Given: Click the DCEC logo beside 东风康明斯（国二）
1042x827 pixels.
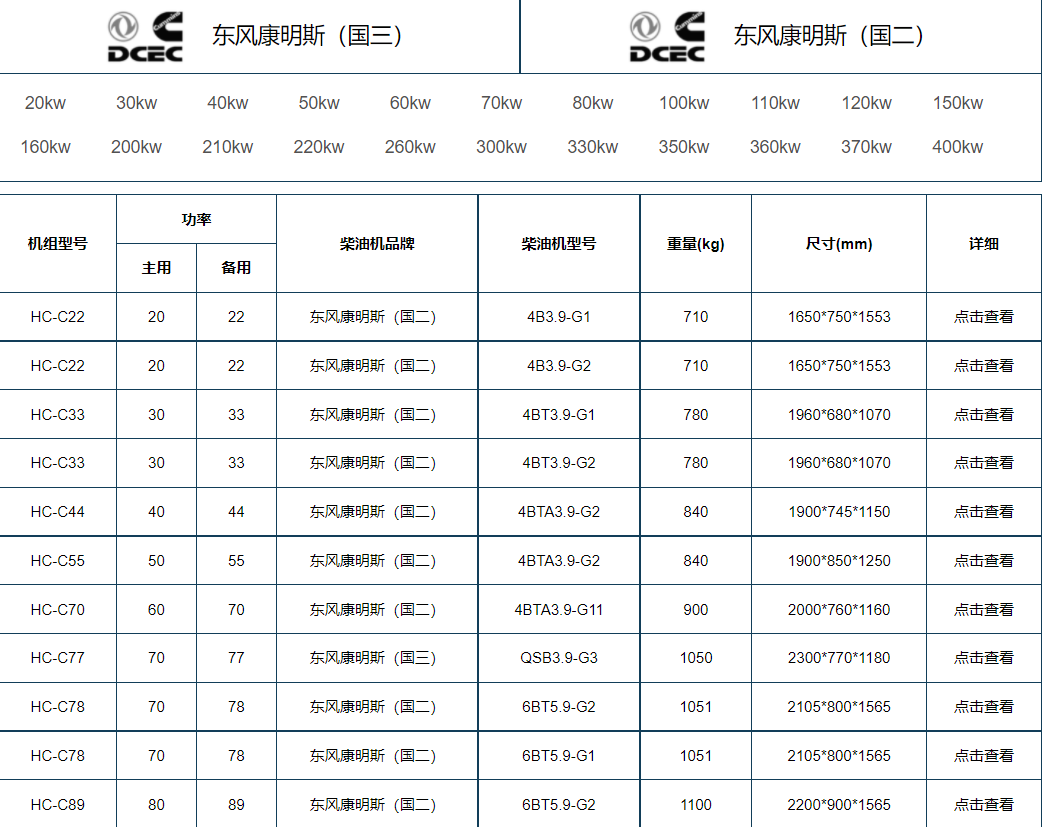Looking at the screenshot, I should pyautogui.click(x=667, y=37).
